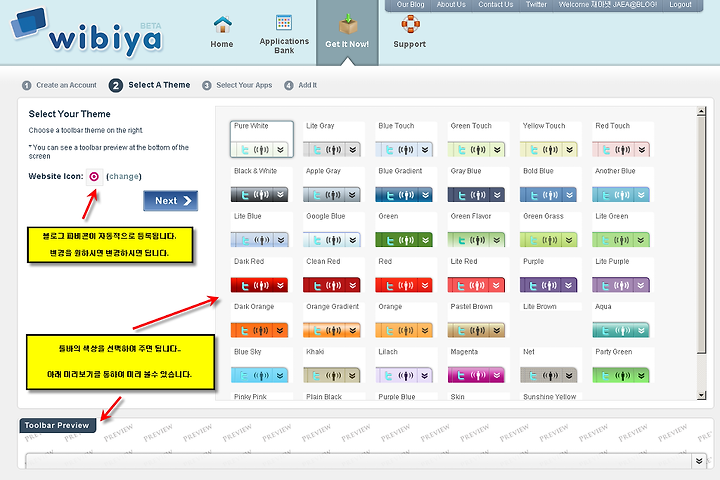This screenshot has height=480, width=720.
Task: Pick the Party Green theme
Action: click(623, 365)
